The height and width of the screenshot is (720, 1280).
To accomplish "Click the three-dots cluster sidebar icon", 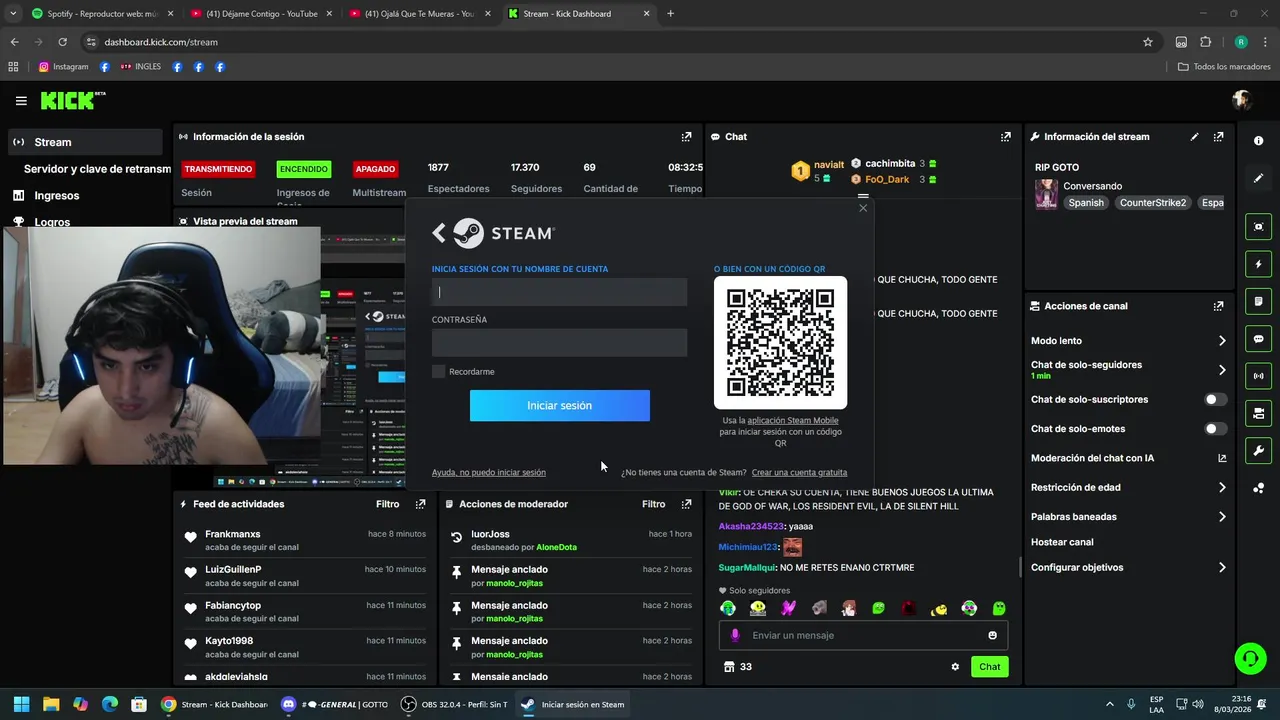I will 1258,488.
